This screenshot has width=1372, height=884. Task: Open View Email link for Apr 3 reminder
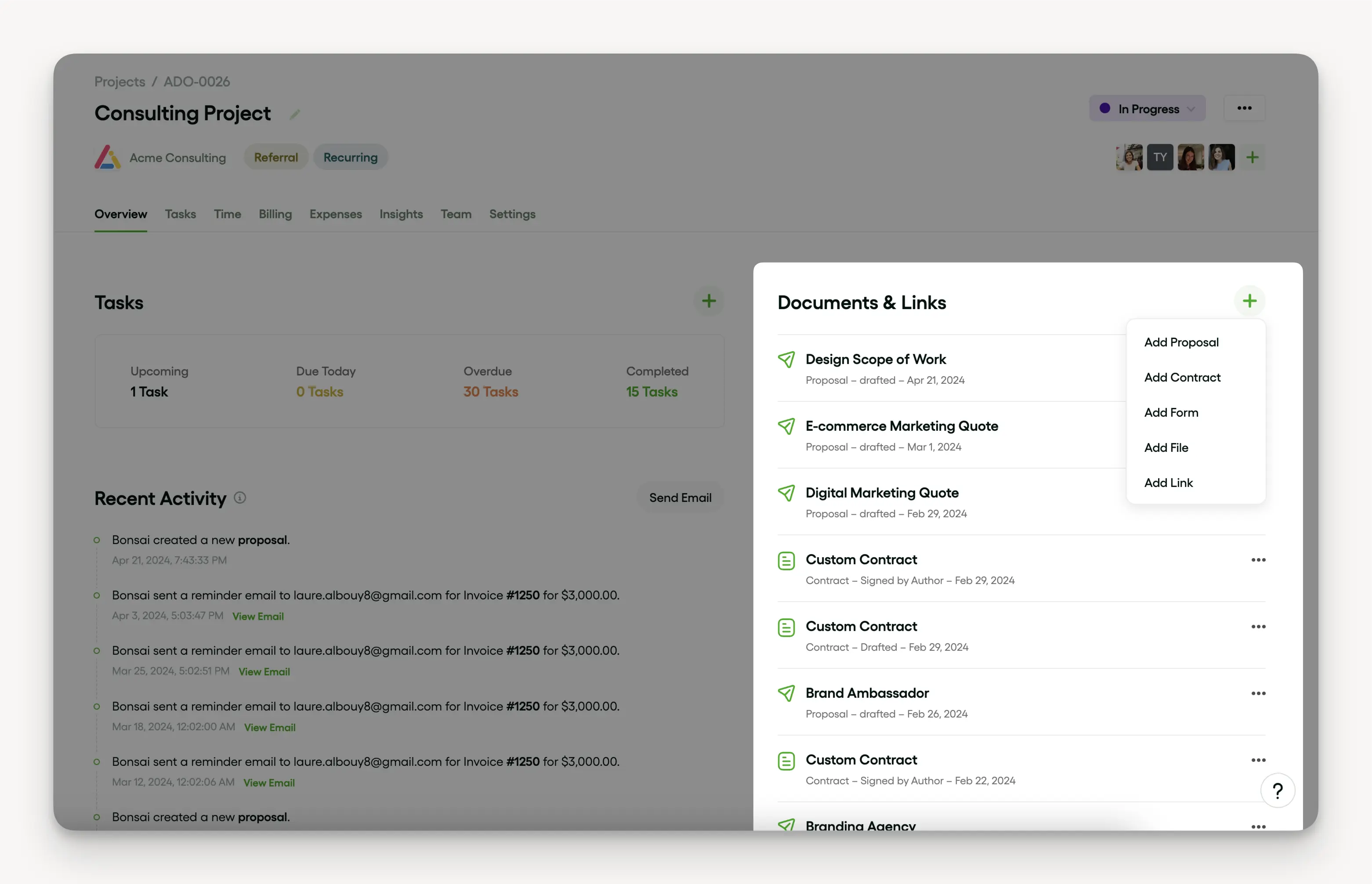pyautogui.click(x=258, y=616)
